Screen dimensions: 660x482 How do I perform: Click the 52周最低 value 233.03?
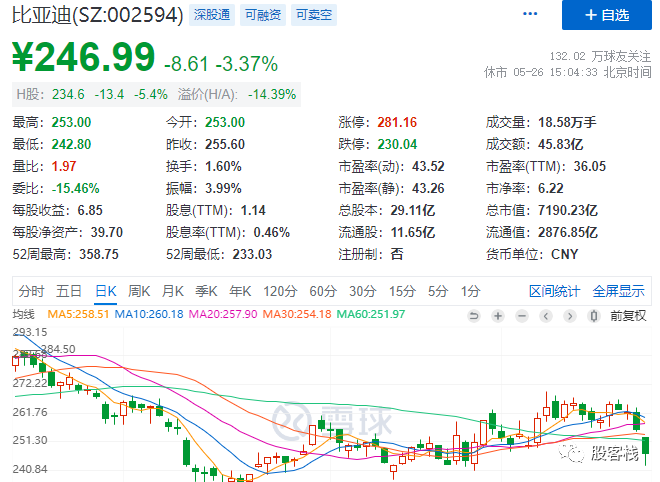(x=252, y=254)
